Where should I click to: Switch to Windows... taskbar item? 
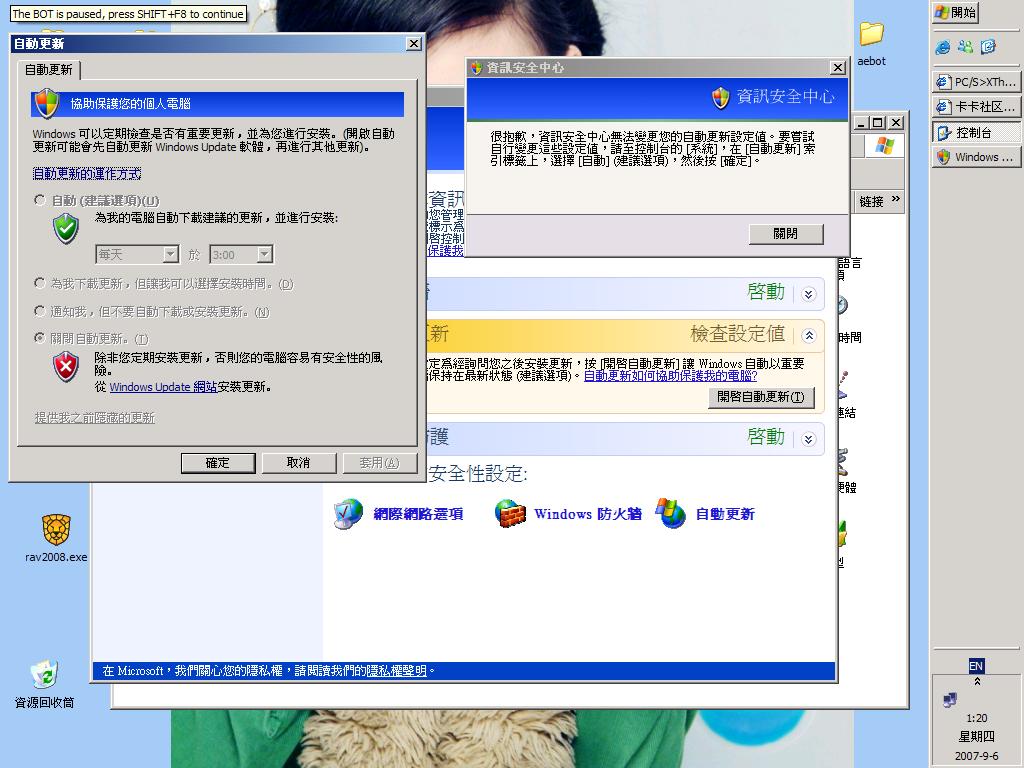(976, 157)
